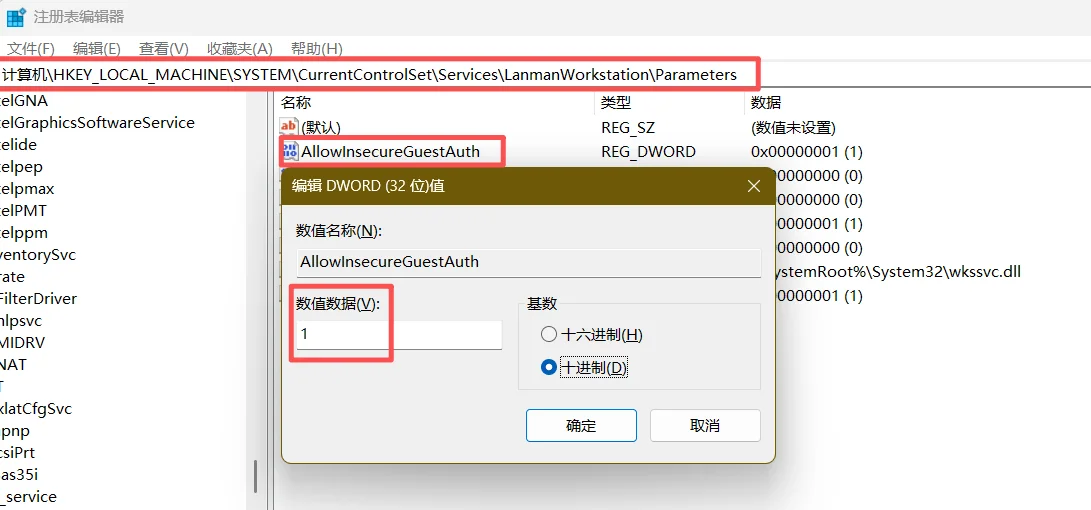The width and height of the screenshot is (1091, 510).
Task: Select the elpmax tree item
Action: pos(27,189)
